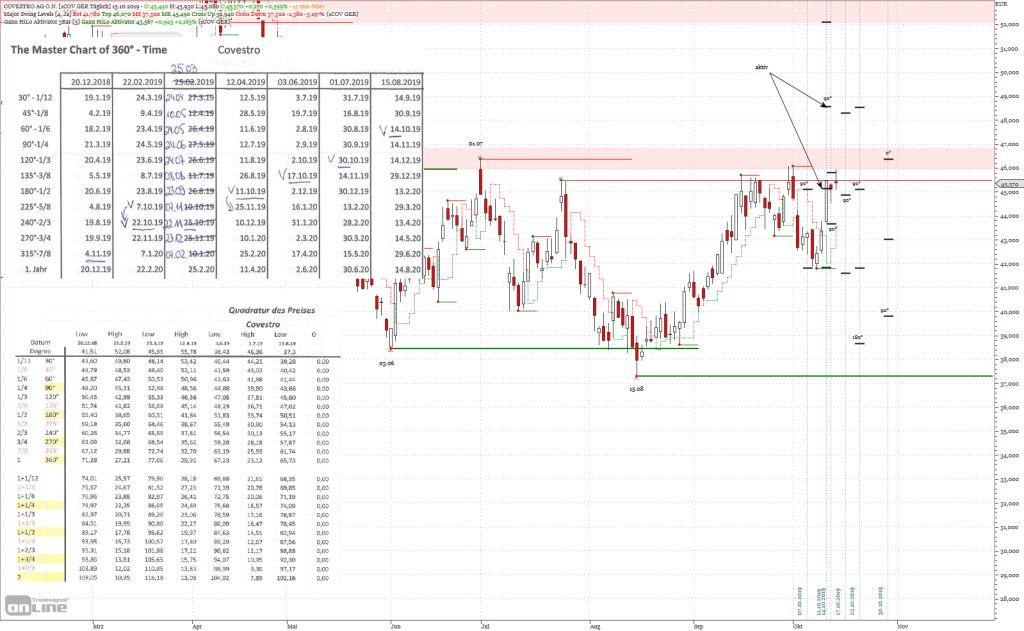Click the 52,000 price axis label

tap(1010, 25)
